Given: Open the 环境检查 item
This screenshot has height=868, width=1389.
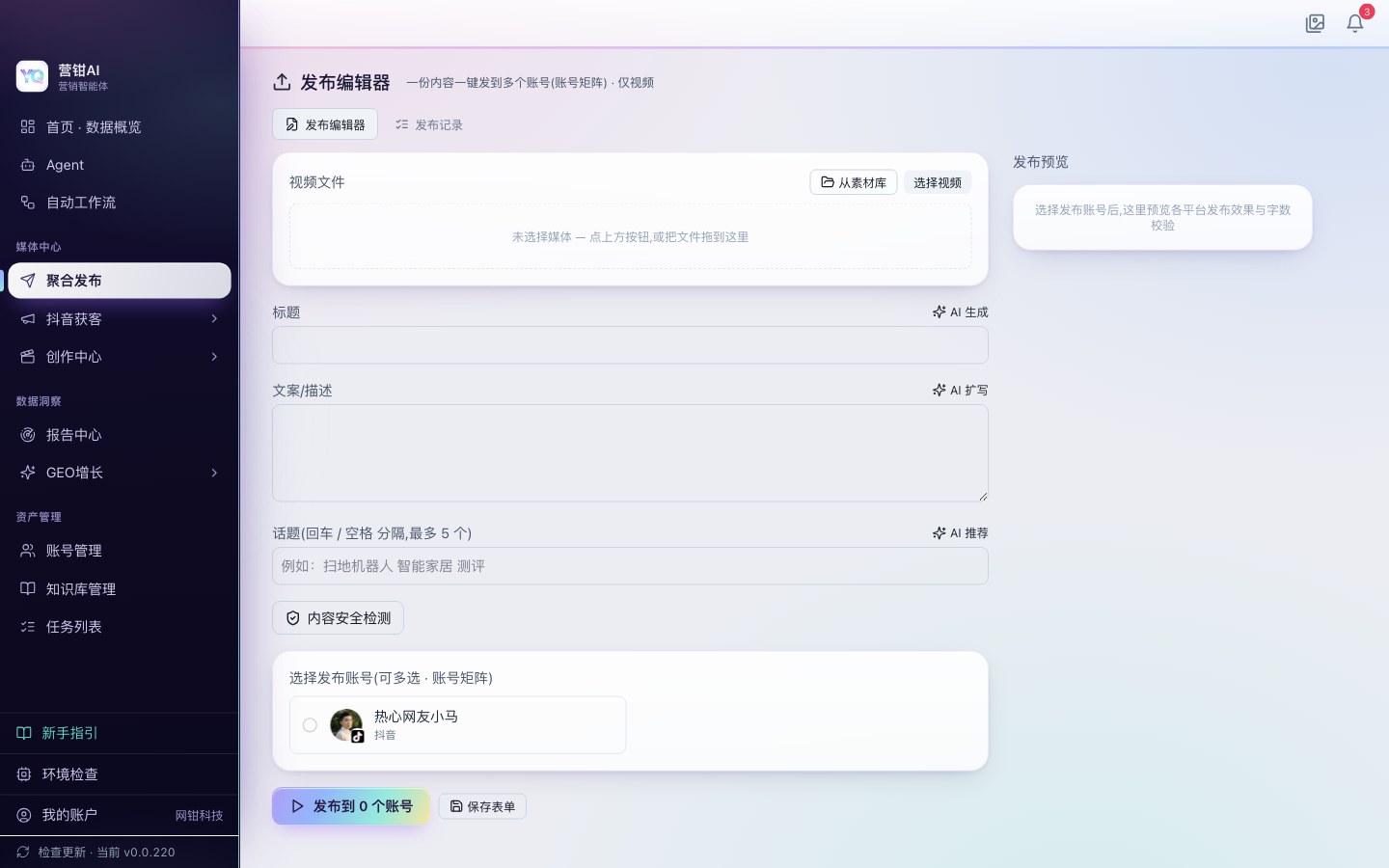Looking at the screenshot, I should pyautogui.click(x=120, y=774).
